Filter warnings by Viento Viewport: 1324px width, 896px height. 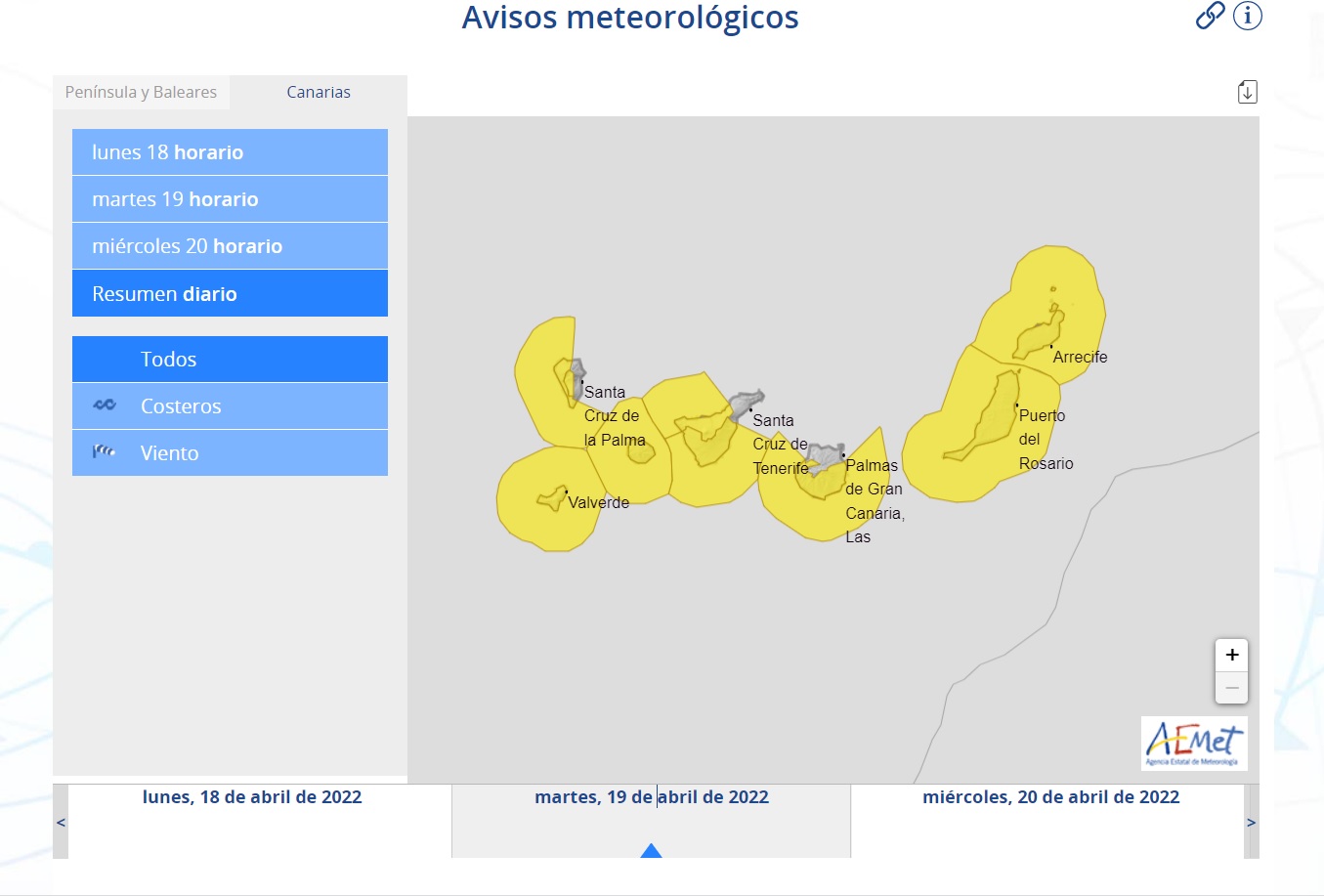pyautogui.click(x=230, y=453)
